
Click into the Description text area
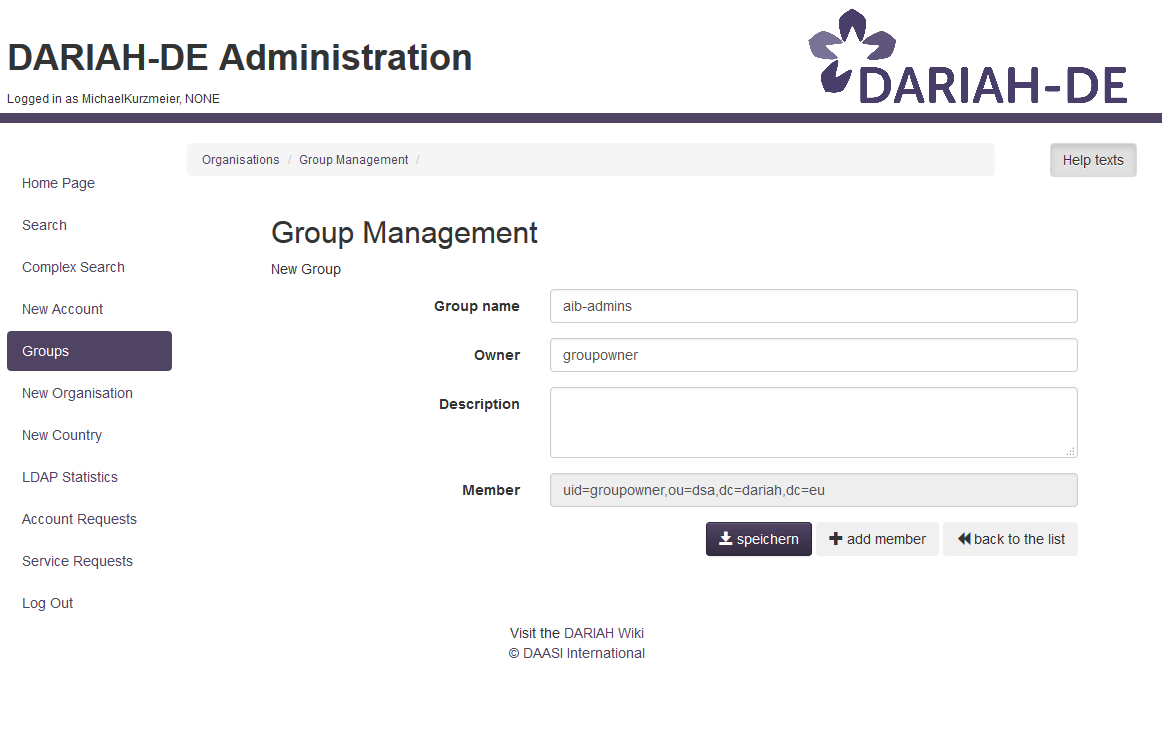pos(813,422)
